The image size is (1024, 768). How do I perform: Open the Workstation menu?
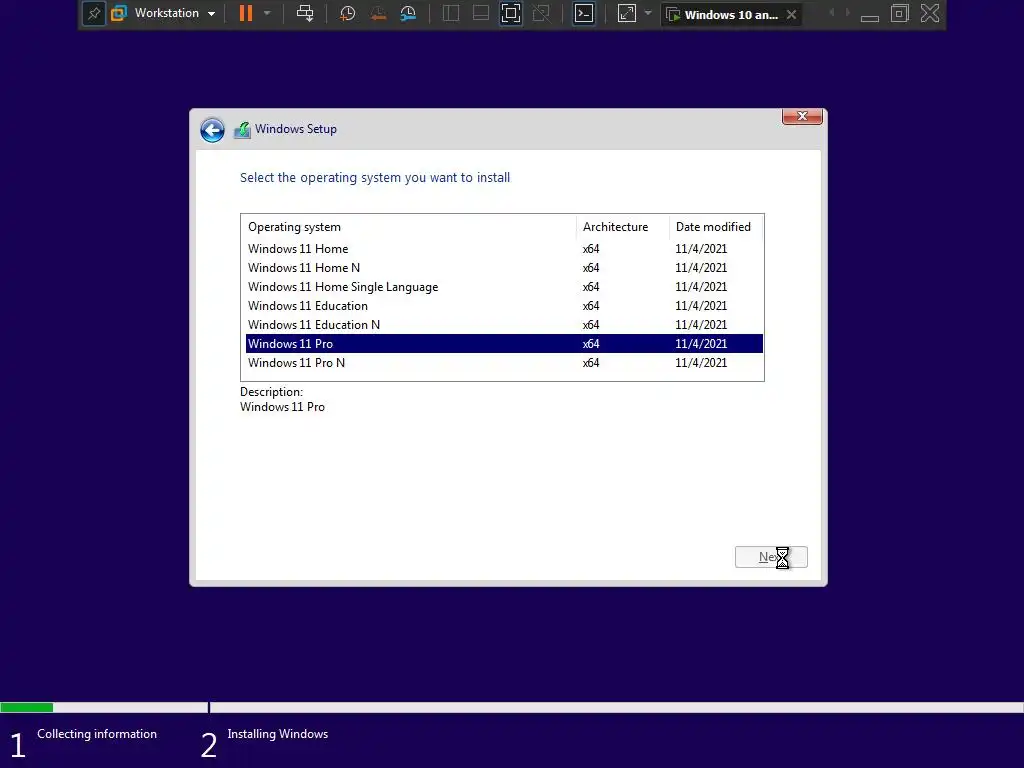167,13
